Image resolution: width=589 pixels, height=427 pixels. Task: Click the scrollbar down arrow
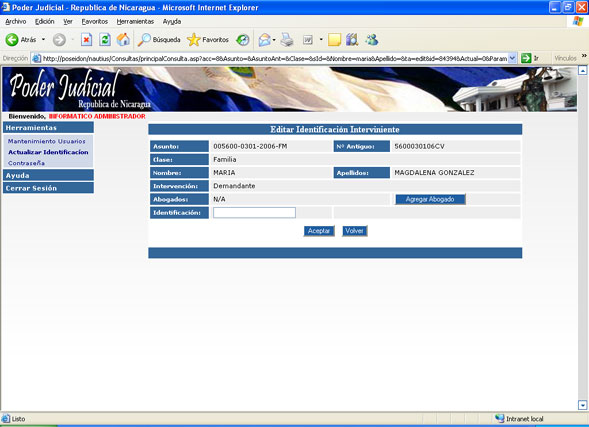tap(583, 405)
